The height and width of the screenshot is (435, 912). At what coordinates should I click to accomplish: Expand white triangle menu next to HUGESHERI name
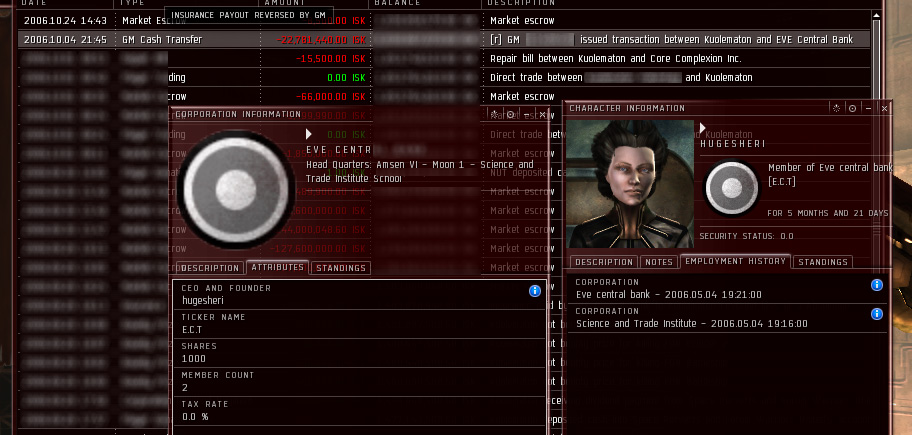pyautogui.click(x=703, y=127)
